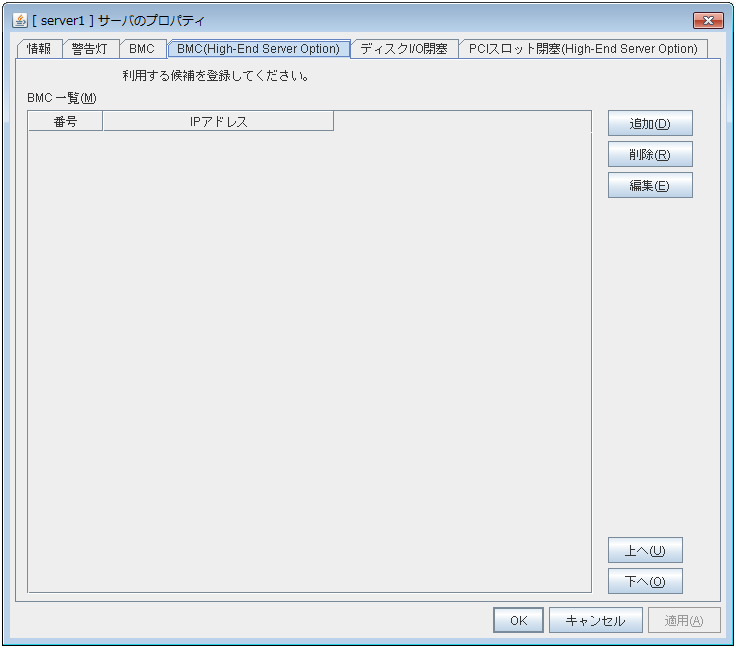Select the BMC(High-End Server Option) tab

[258, 48]
